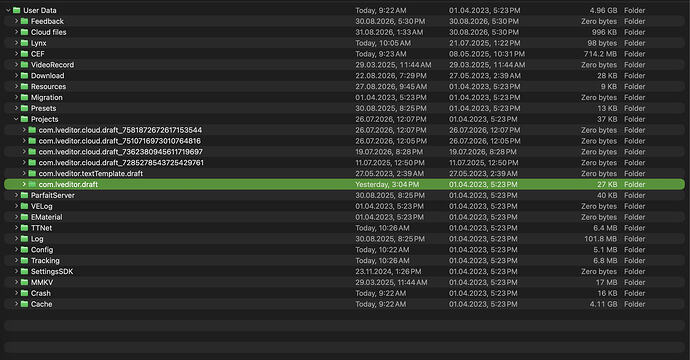Expand the Lynx folder chevron

16,43
